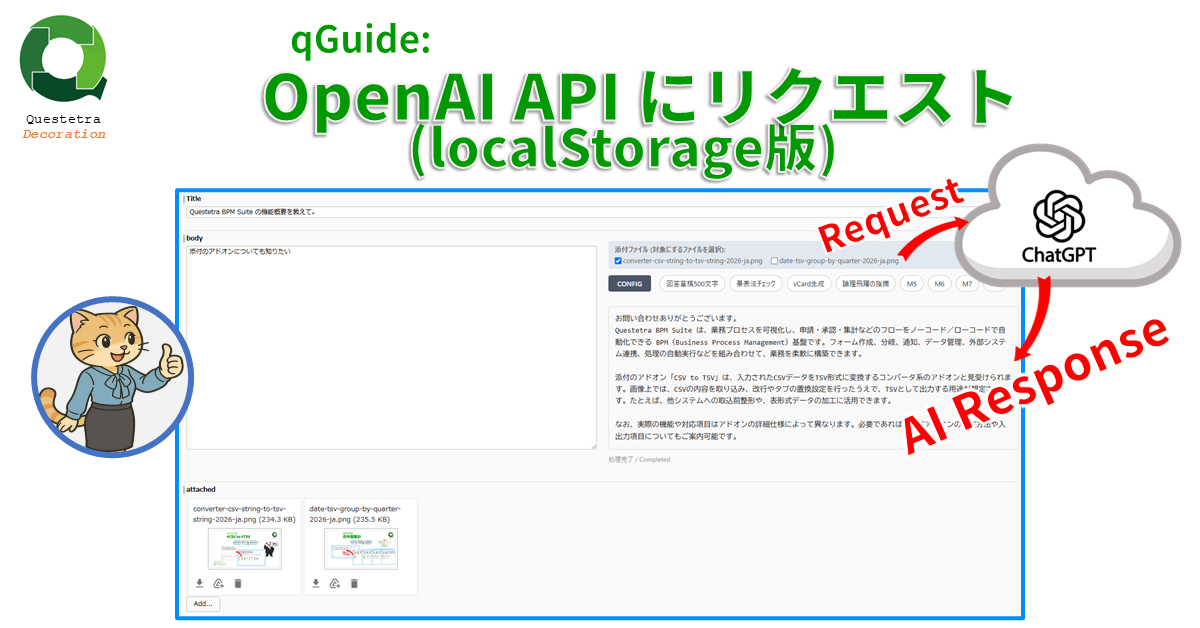This screenshot has height=628, width=1200.
Task: Click inside the body text area
Action: pos(392,347)
